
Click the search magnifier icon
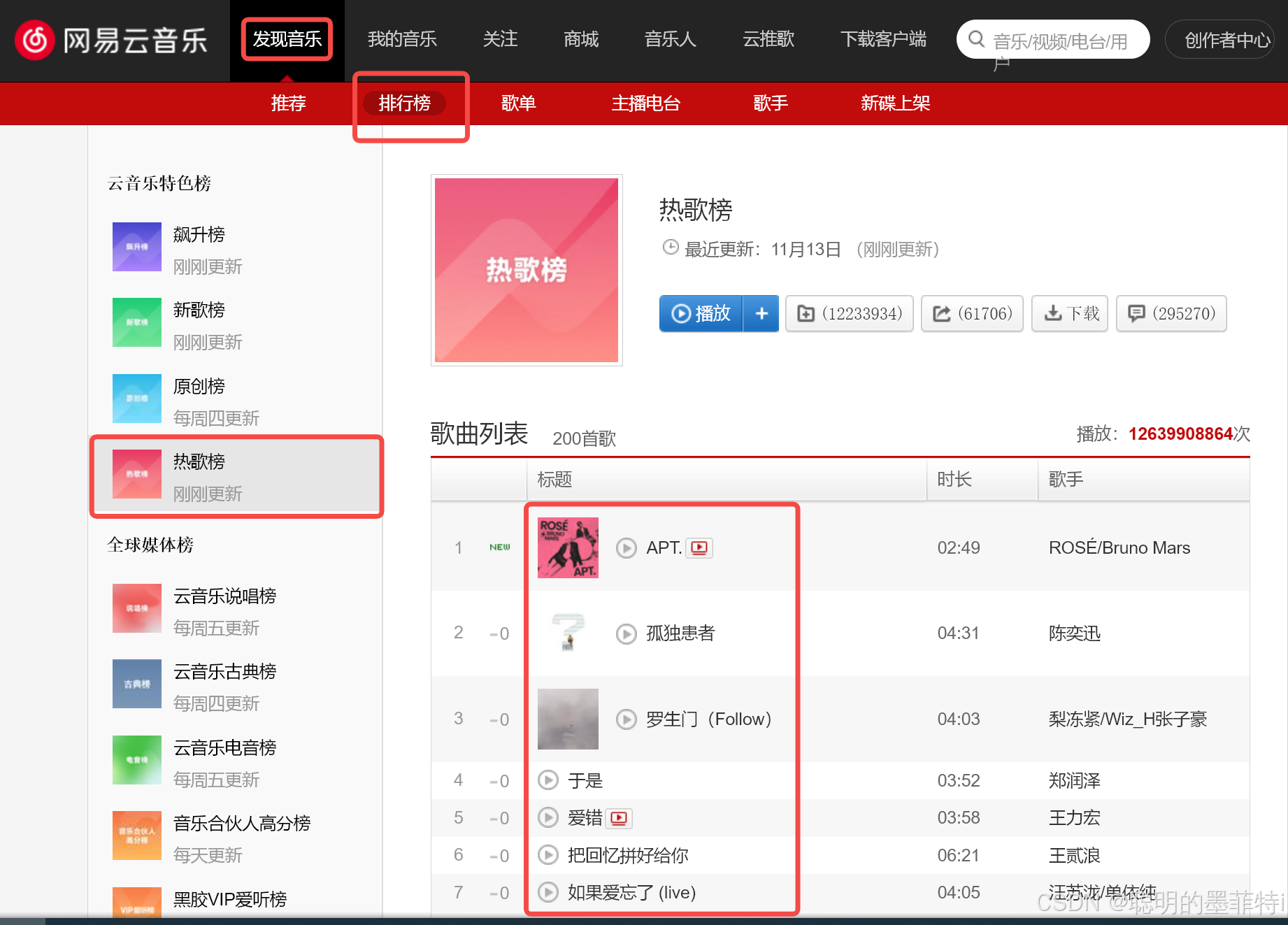coord(976,39)
